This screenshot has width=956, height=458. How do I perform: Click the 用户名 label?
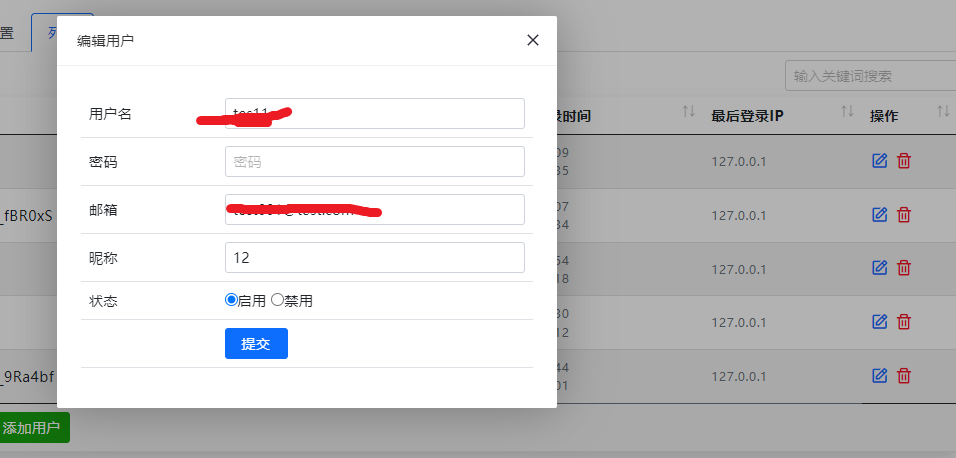tap(110, 113)
